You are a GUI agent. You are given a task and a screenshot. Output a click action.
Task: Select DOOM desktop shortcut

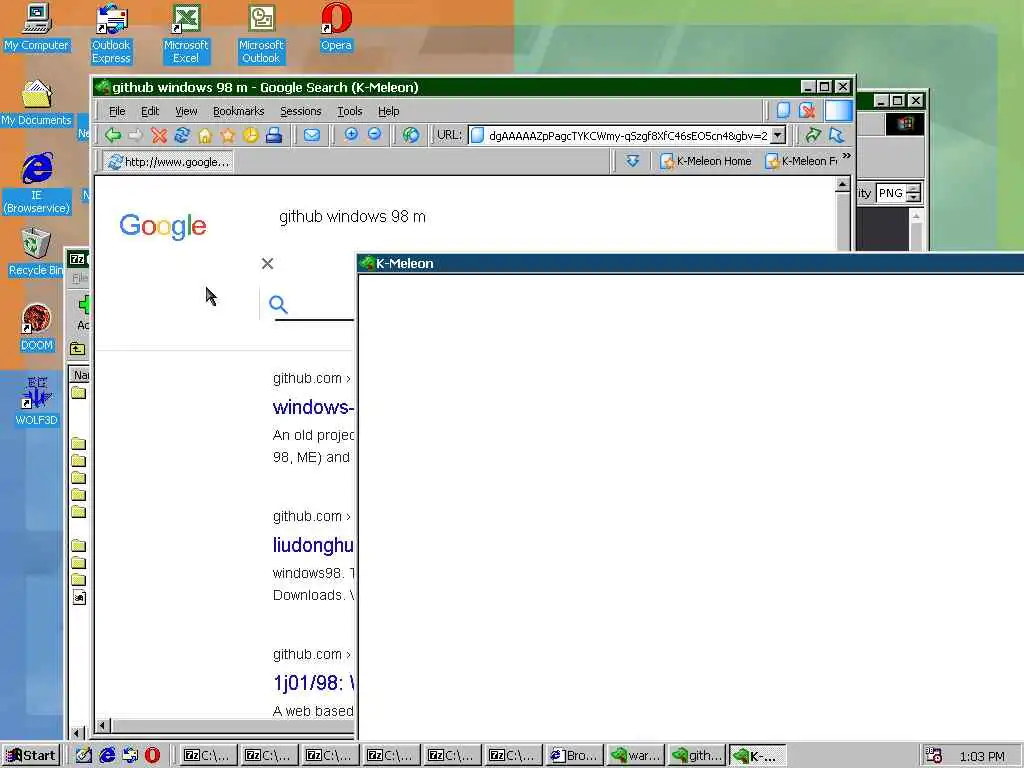tap(36, 327)
